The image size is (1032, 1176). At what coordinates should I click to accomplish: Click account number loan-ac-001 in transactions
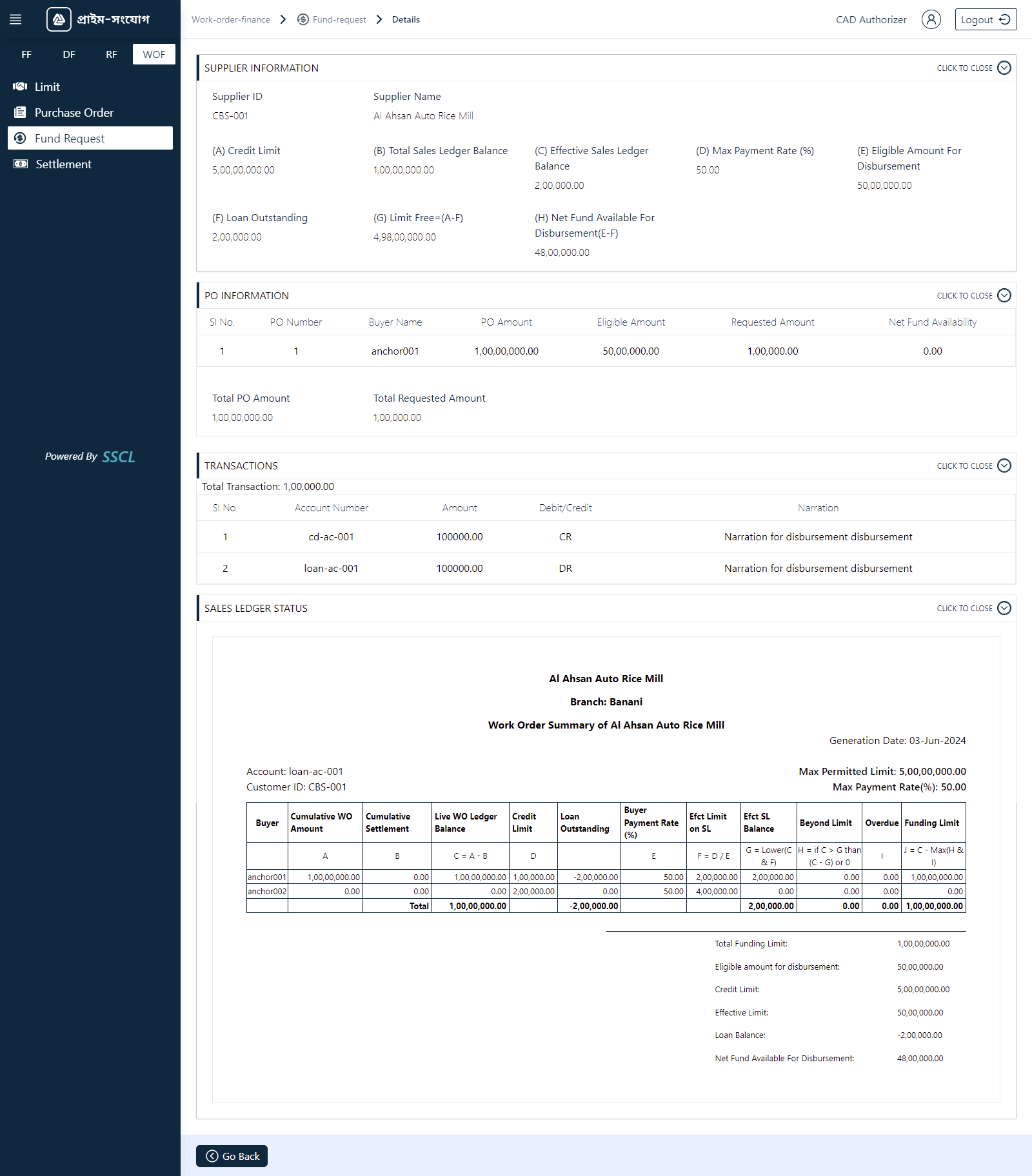point(331,569)
